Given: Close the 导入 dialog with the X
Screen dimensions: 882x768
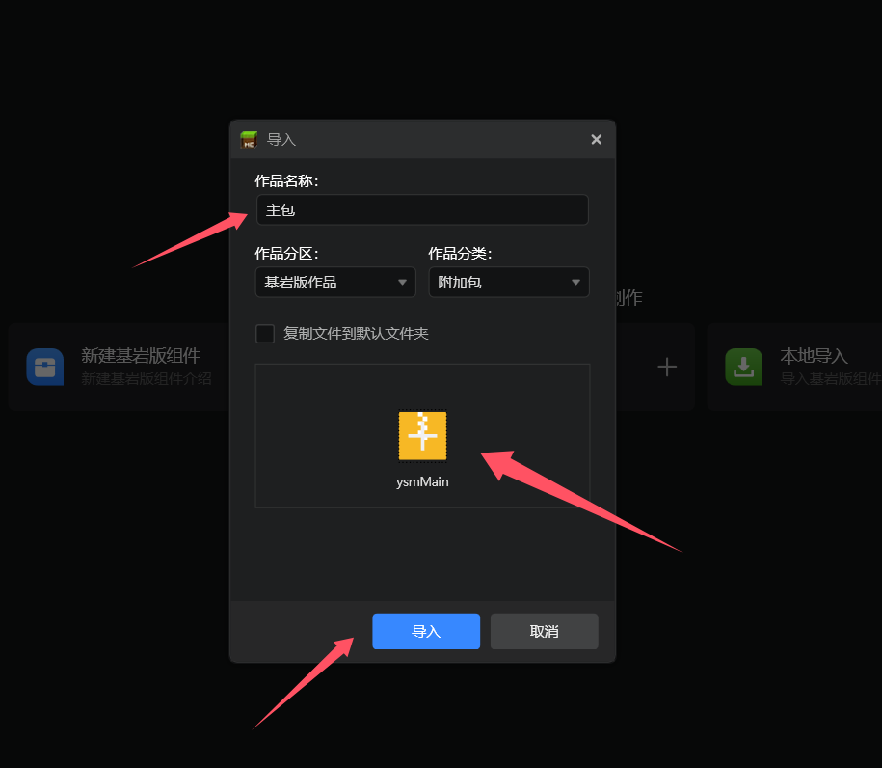Looking at the screenshot, I should (596, 140).
